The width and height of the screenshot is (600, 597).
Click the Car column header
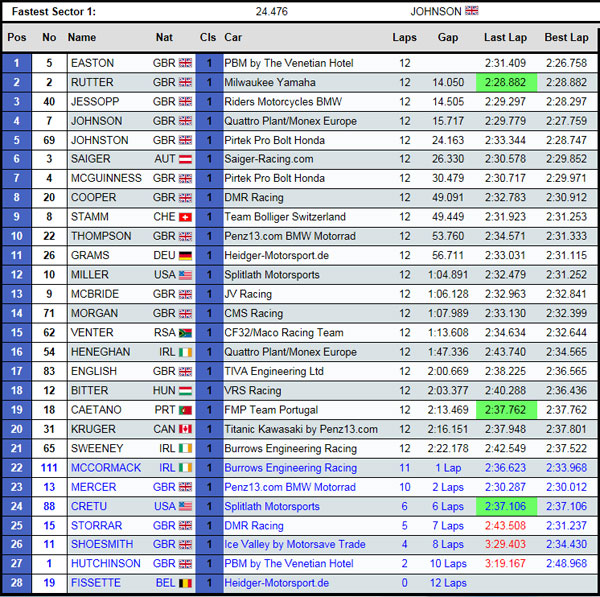point(233,38)
